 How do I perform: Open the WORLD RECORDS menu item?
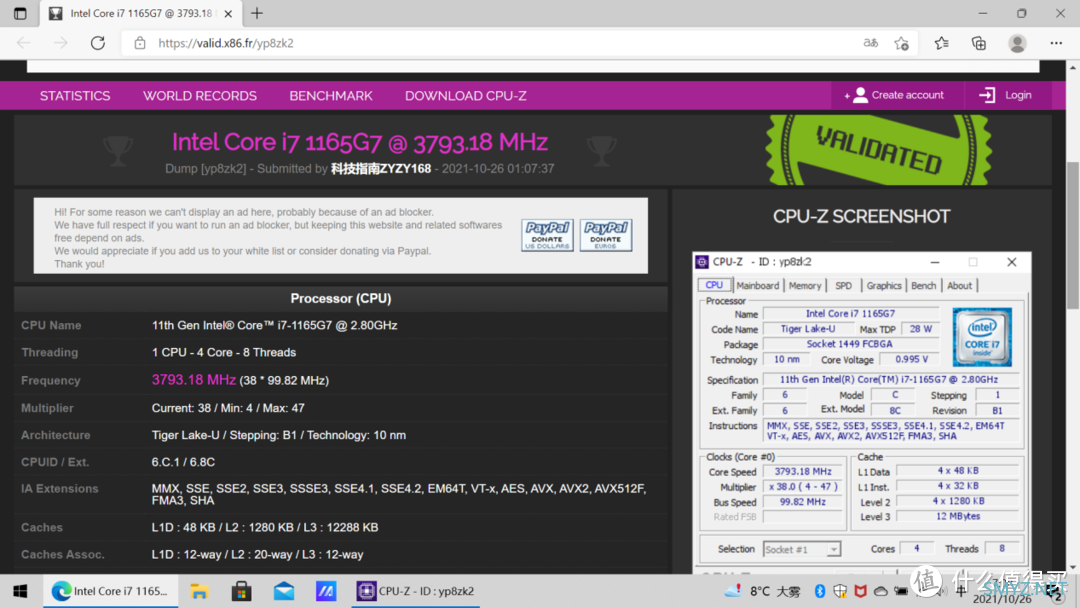(200, 96)
